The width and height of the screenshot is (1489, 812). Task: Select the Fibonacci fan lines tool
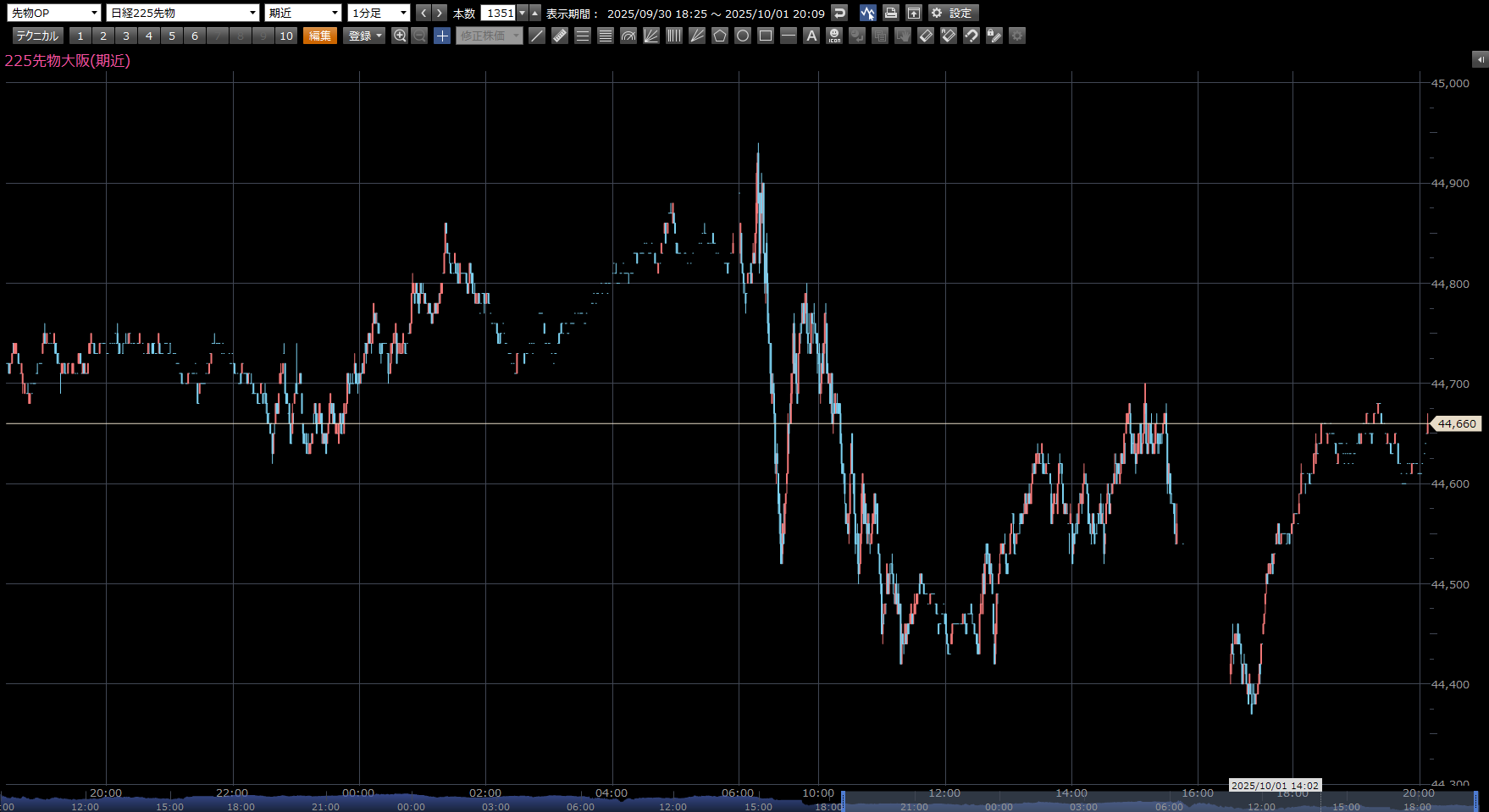[651, 36]
